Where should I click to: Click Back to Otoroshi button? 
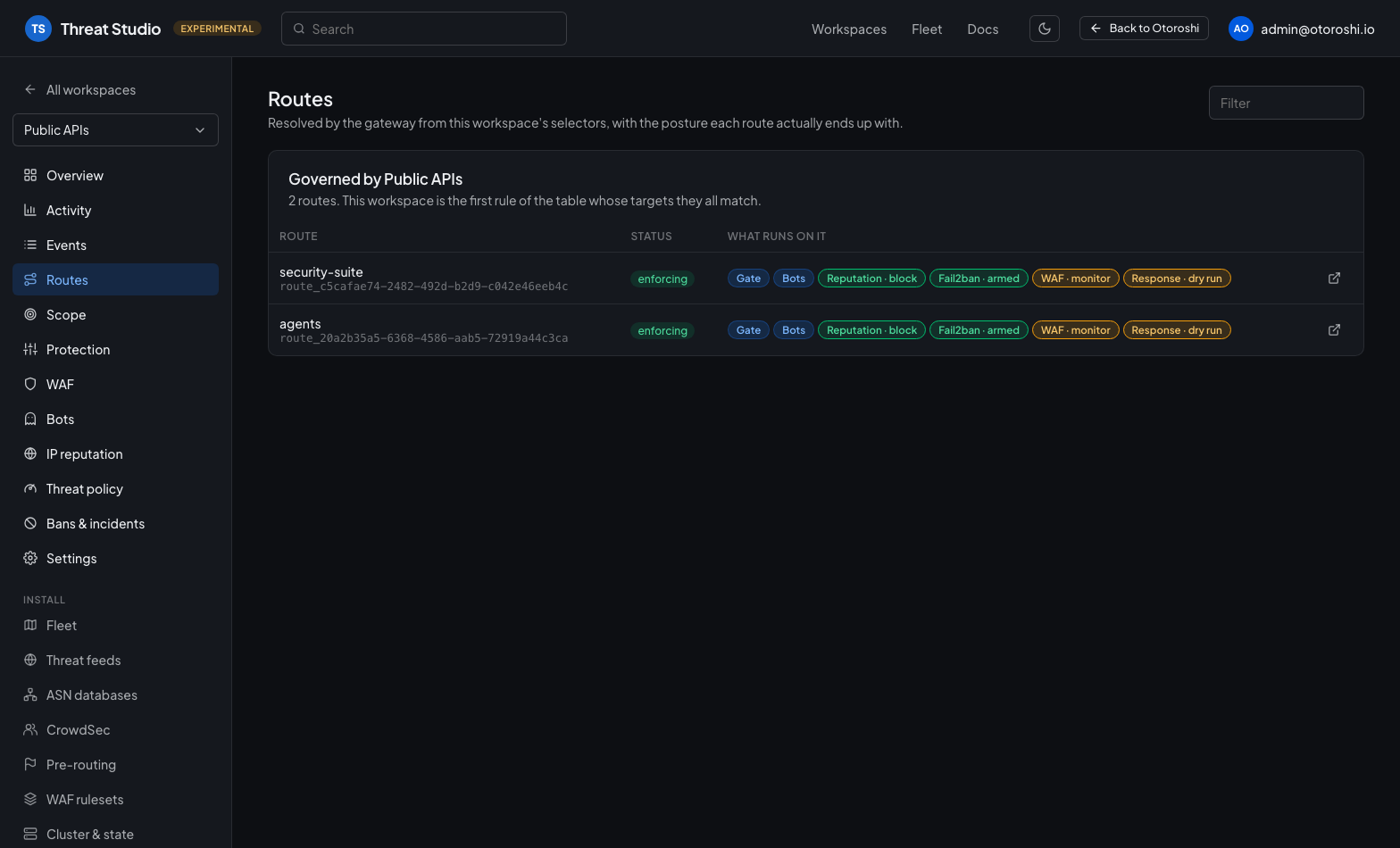click(1144, 29)
